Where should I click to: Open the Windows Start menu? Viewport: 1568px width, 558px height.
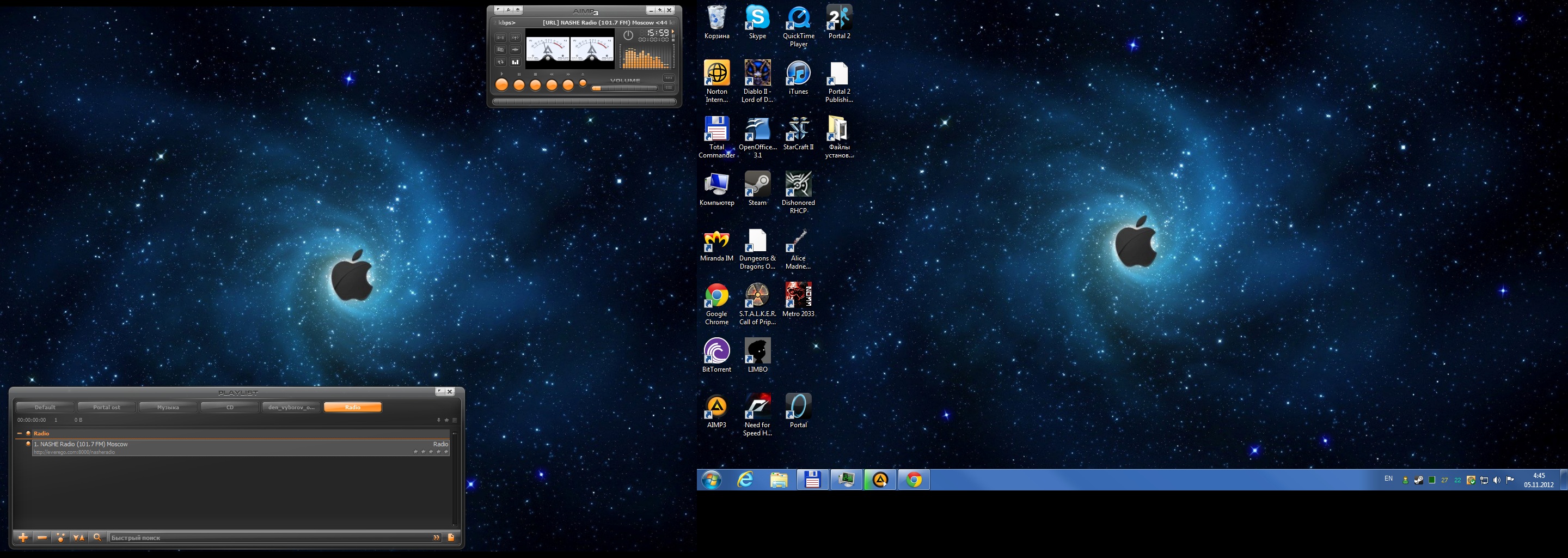click(712, 480)
